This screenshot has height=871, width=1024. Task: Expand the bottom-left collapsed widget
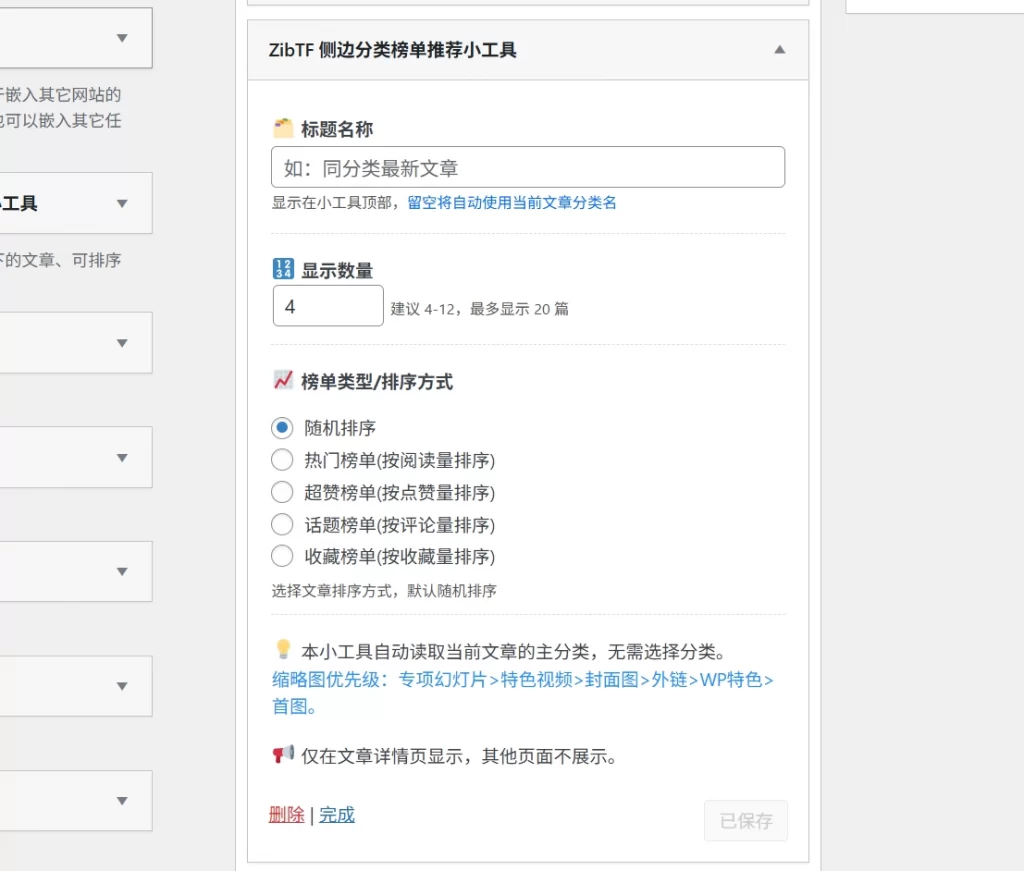(121, 800)
